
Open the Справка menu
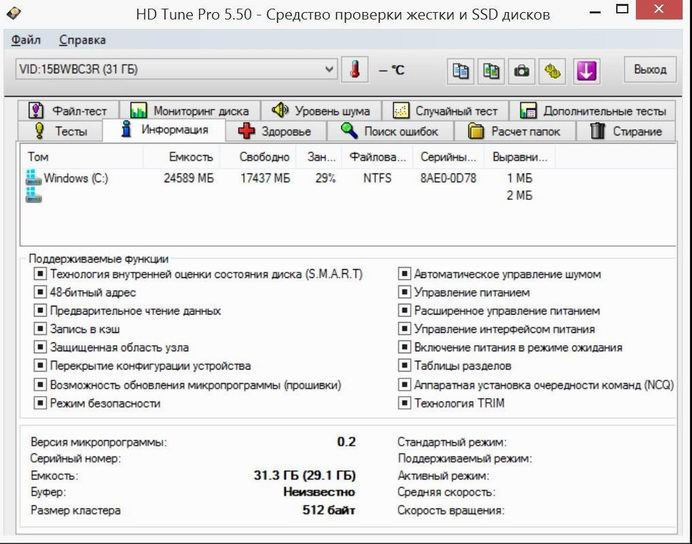pos(82,40)
